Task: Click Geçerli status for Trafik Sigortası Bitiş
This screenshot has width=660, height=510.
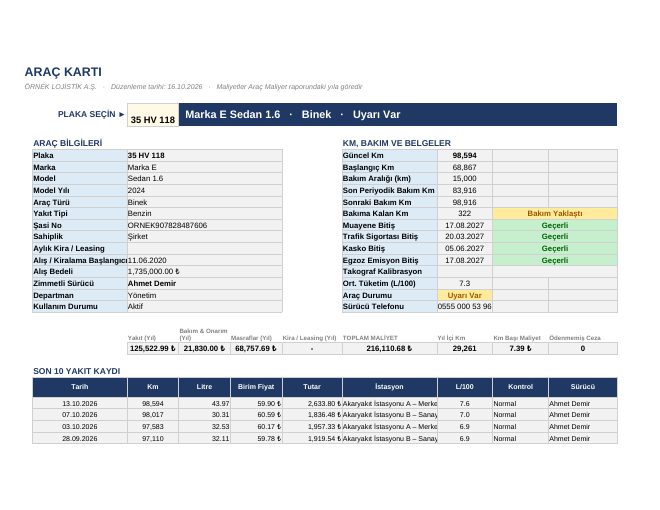Action: tap(555, 236)
